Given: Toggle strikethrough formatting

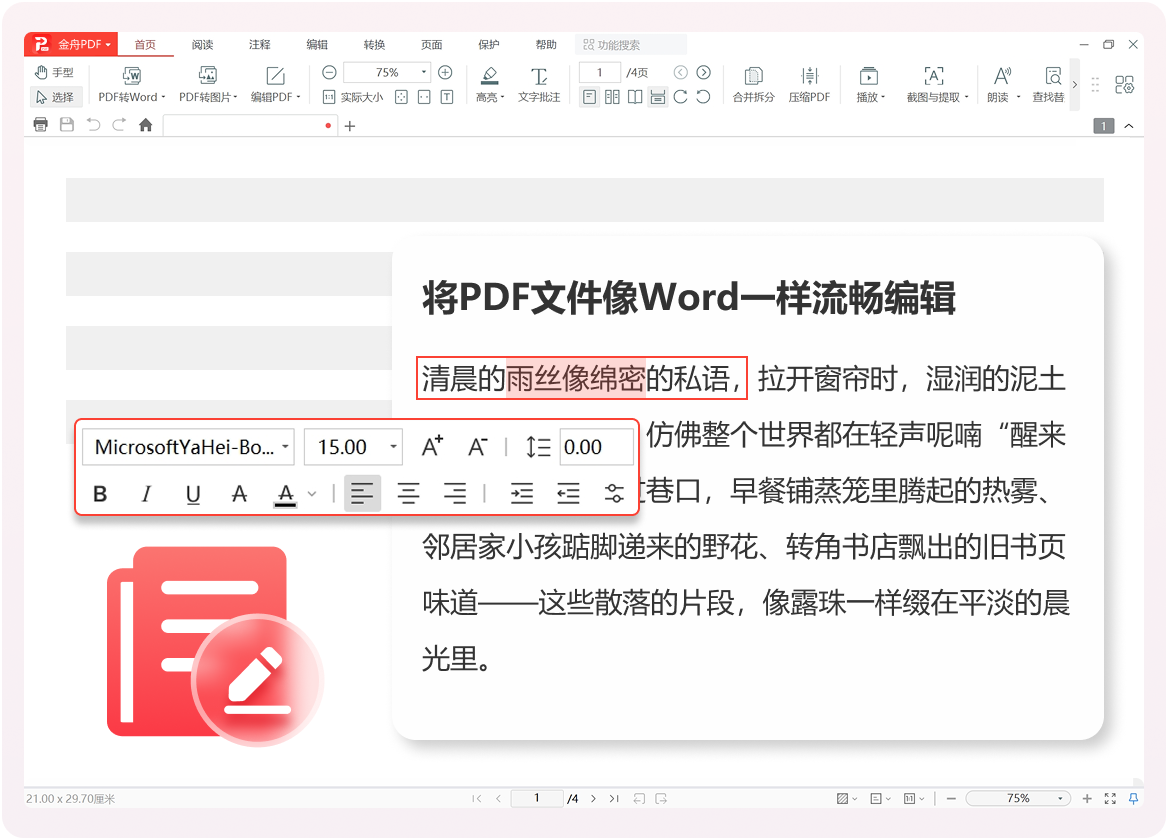Looking at the screenshot, I should pos(239,494).
